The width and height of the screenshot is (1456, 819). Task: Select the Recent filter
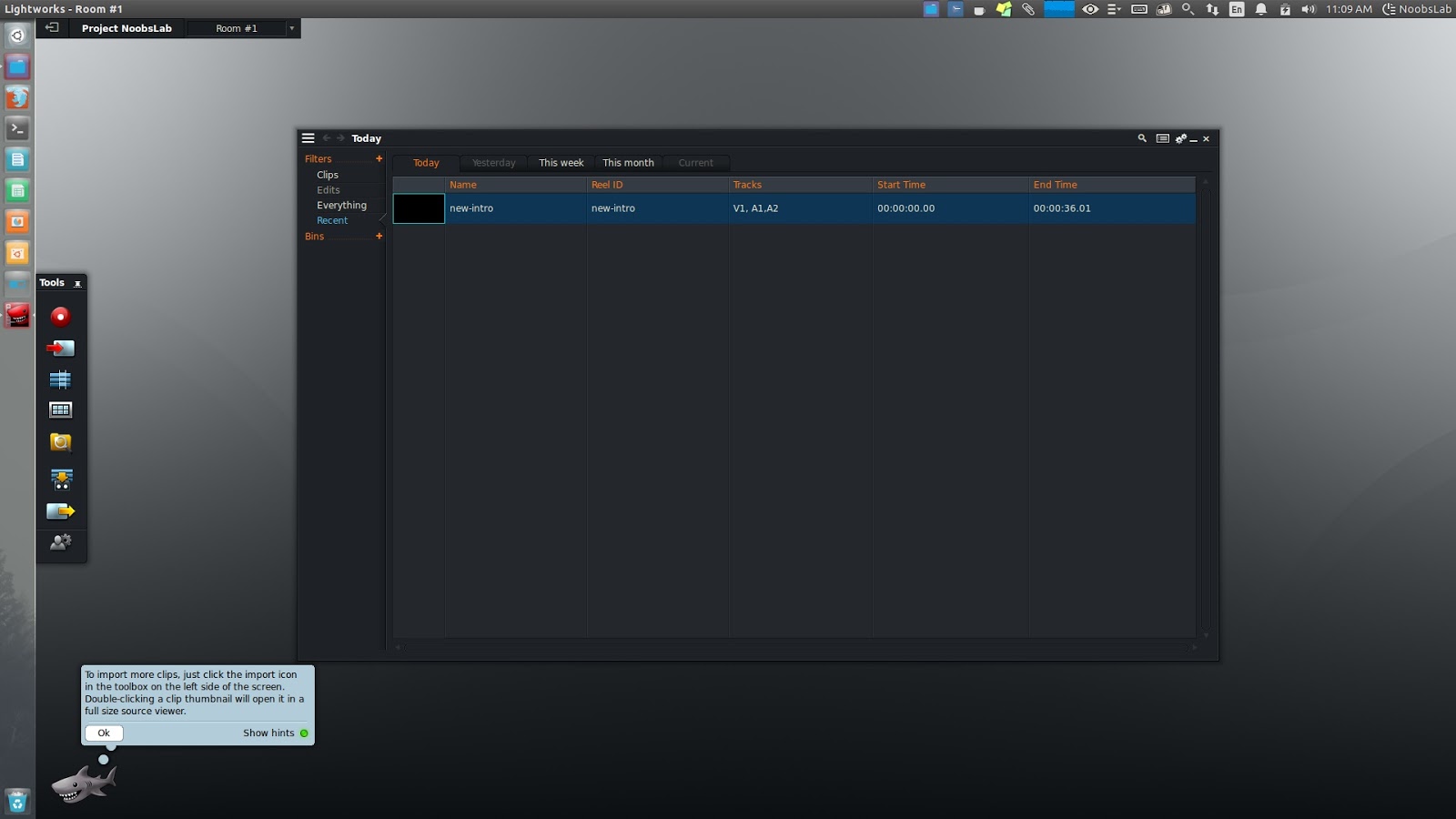(332, 221)
